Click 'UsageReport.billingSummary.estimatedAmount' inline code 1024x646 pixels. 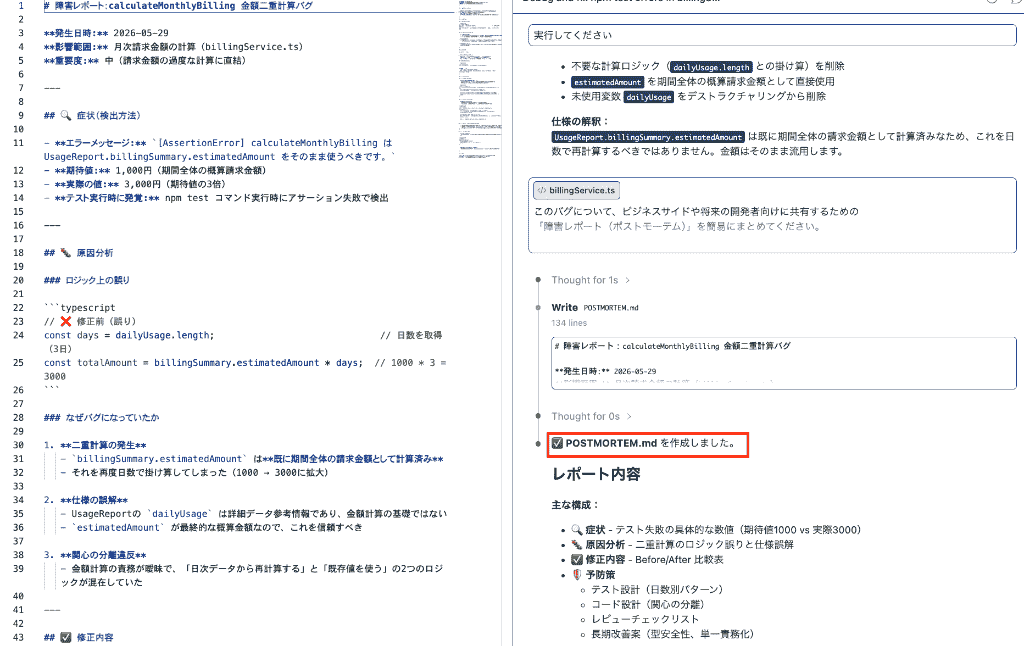coord(648,137)
